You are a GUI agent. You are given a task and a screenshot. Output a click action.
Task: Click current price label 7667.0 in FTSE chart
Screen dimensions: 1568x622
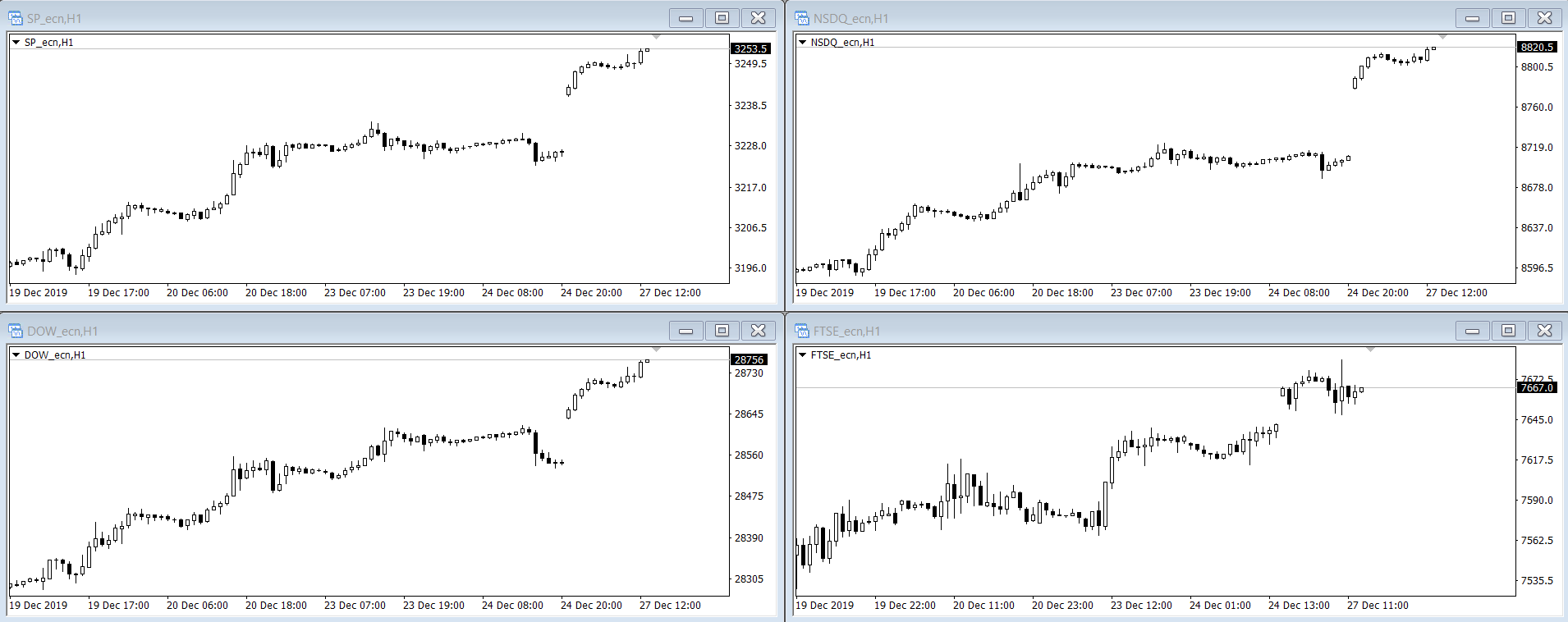click(1537, 387)
